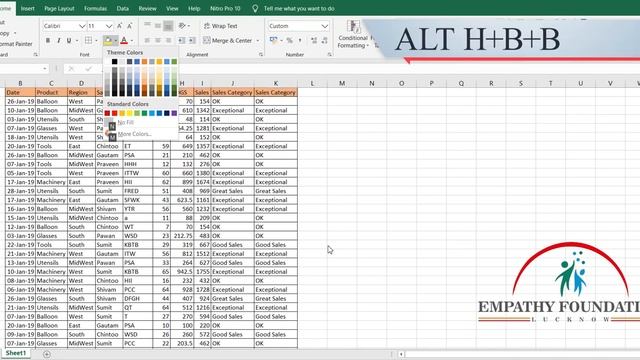Pick standard dark red color swatch
Image resolution: width=640 pixels, height=360 pixels.
[107, 113]
